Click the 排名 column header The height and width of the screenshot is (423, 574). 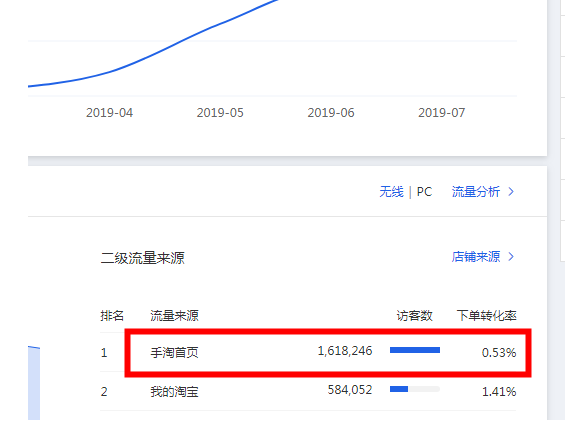pyautogui.click(x=112, y=315)
